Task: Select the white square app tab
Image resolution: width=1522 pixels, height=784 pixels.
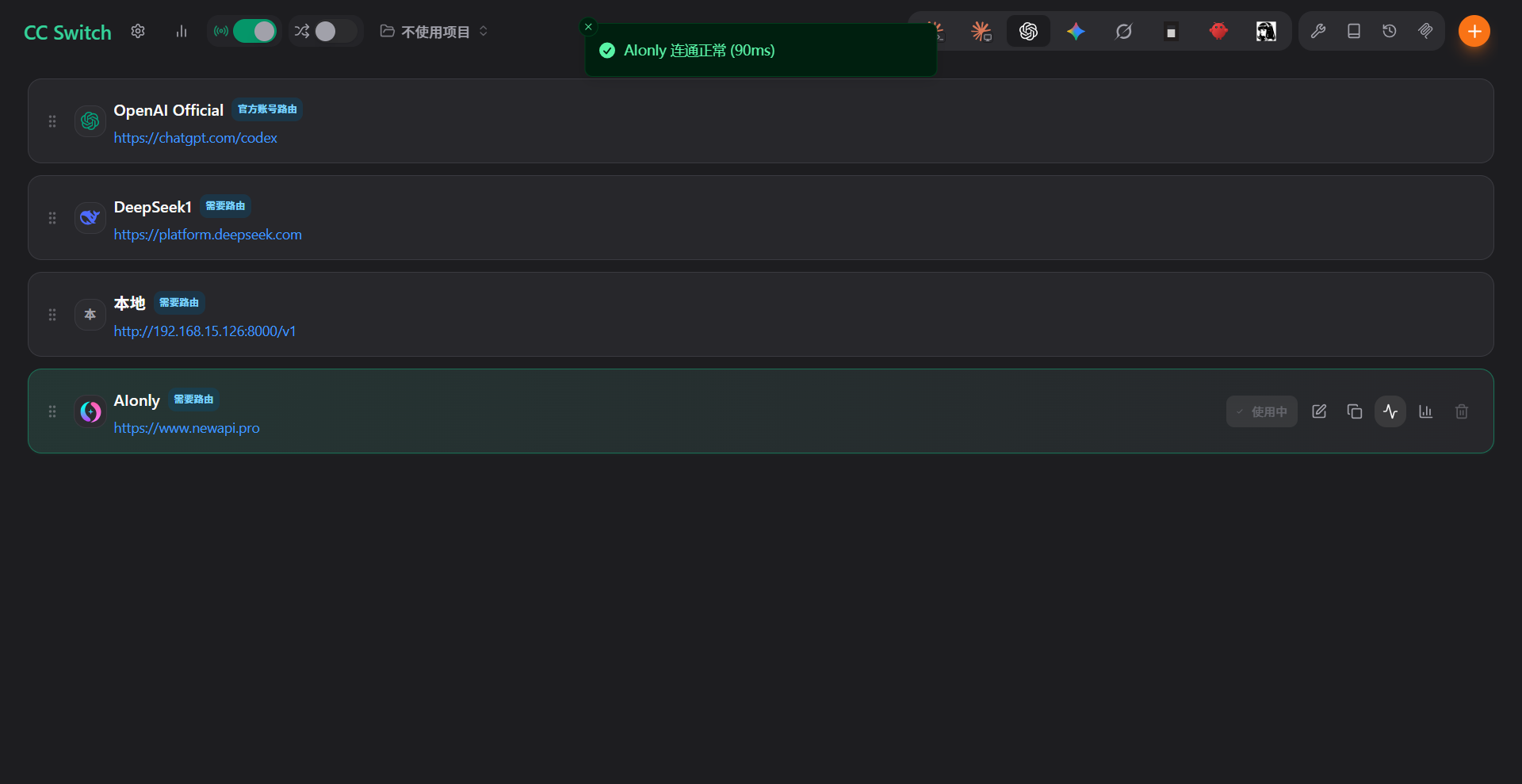Action: coord(1172,32)
